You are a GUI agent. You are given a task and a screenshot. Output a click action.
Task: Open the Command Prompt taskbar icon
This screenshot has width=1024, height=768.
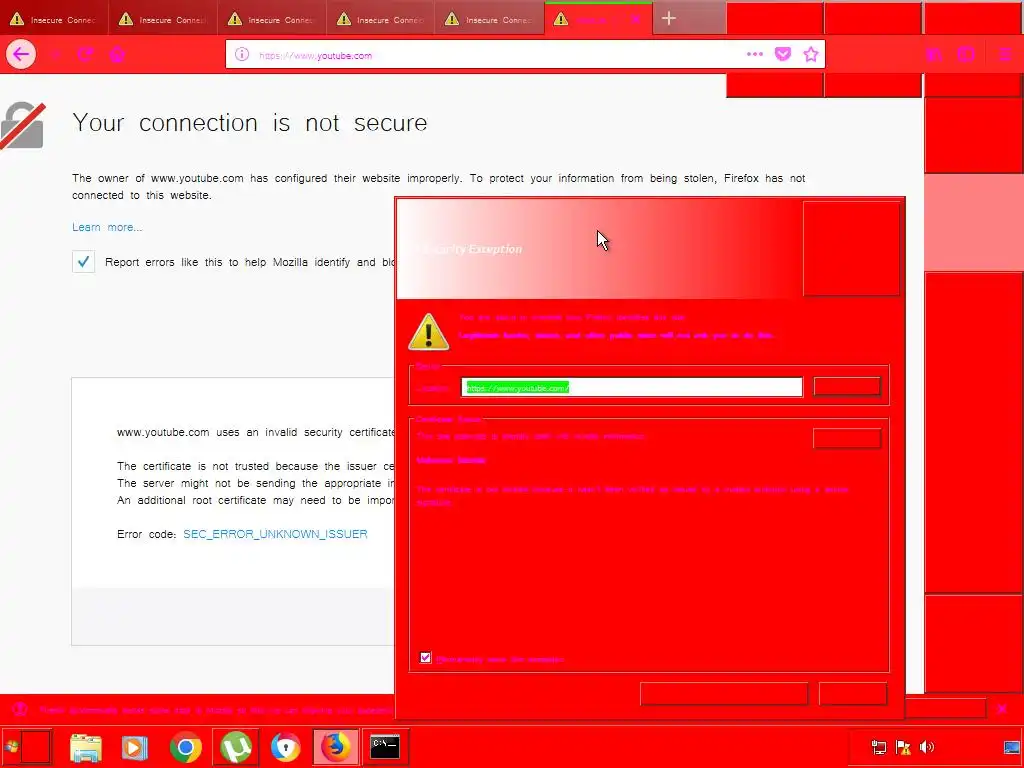385,747
